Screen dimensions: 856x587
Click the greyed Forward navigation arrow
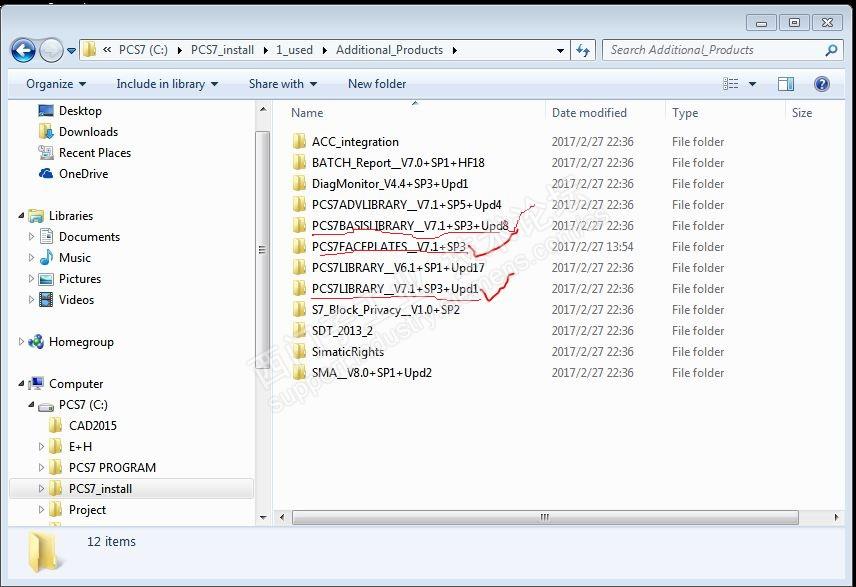tap(51, 50)
